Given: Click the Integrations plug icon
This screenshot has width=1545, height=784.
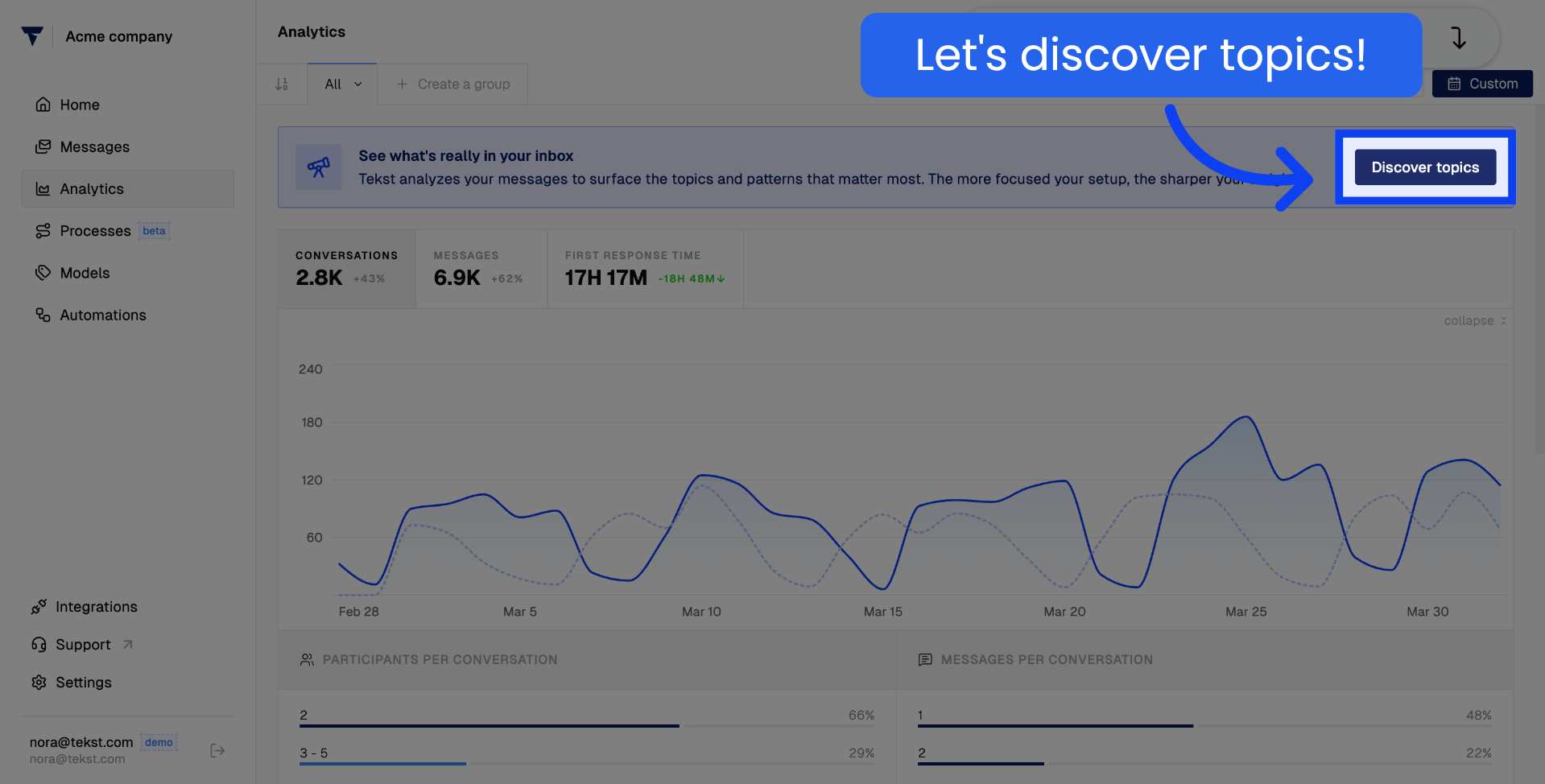Looking at the screenshot, I should 39,607.
